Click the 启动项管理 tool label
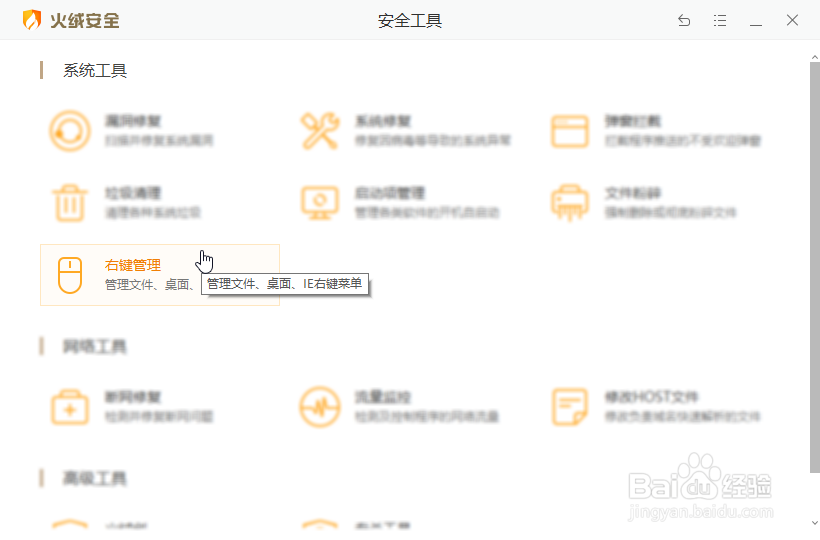 pyautogui.click(x=390, y=193)
